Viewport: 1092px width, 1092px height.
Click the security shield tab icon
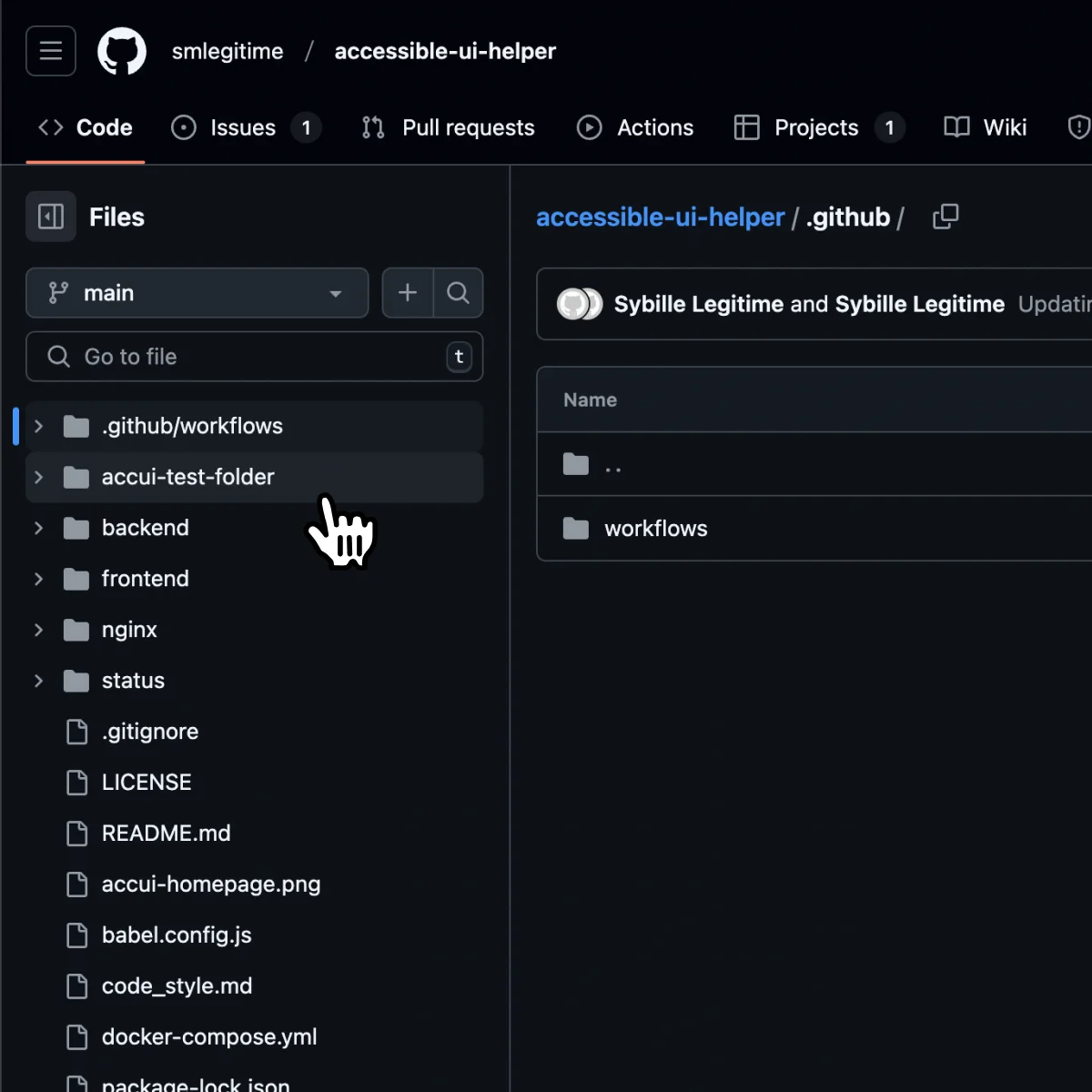(x=1079, y=127)
